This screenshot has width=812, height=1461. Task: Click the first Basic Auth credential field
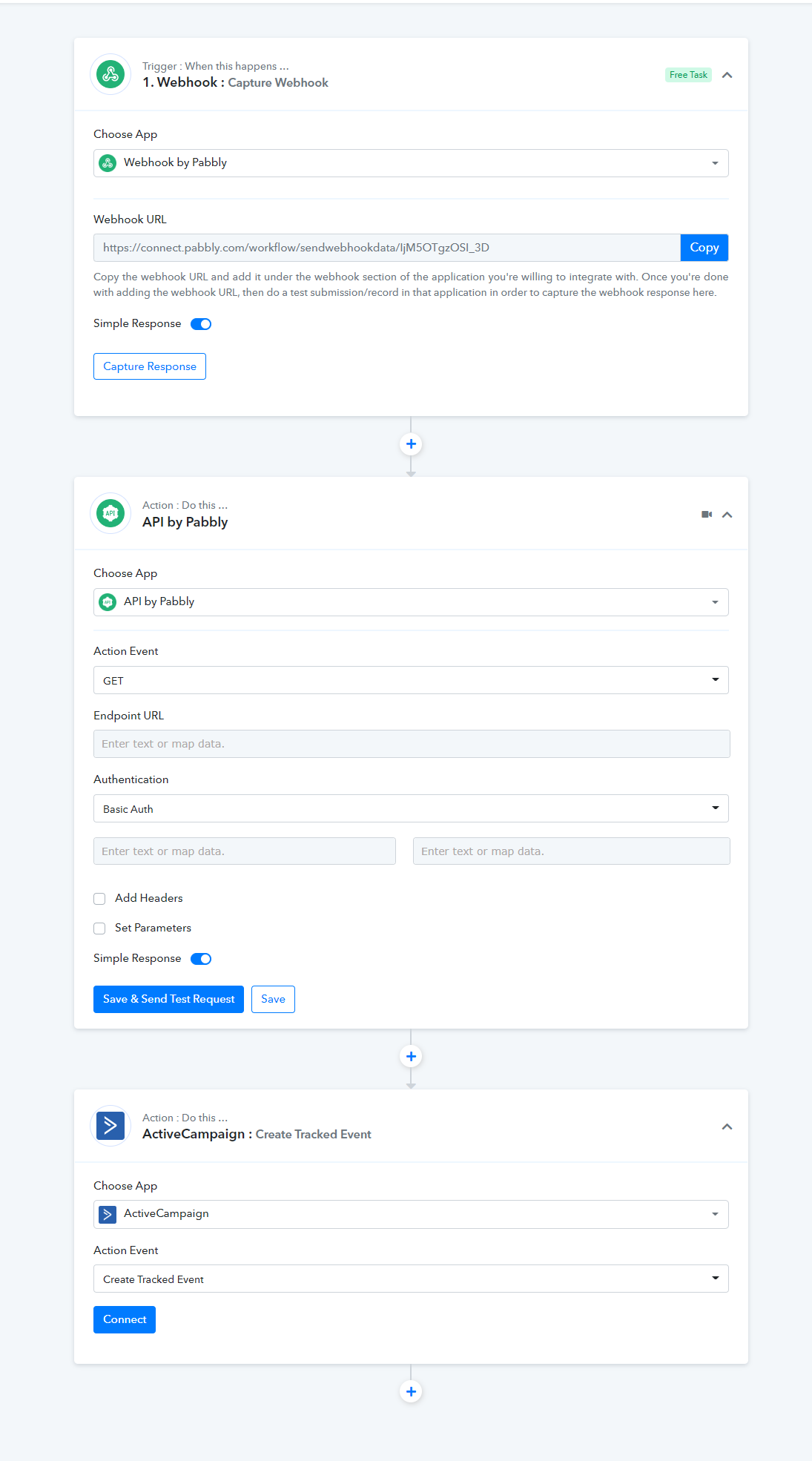tap(245, 851)
